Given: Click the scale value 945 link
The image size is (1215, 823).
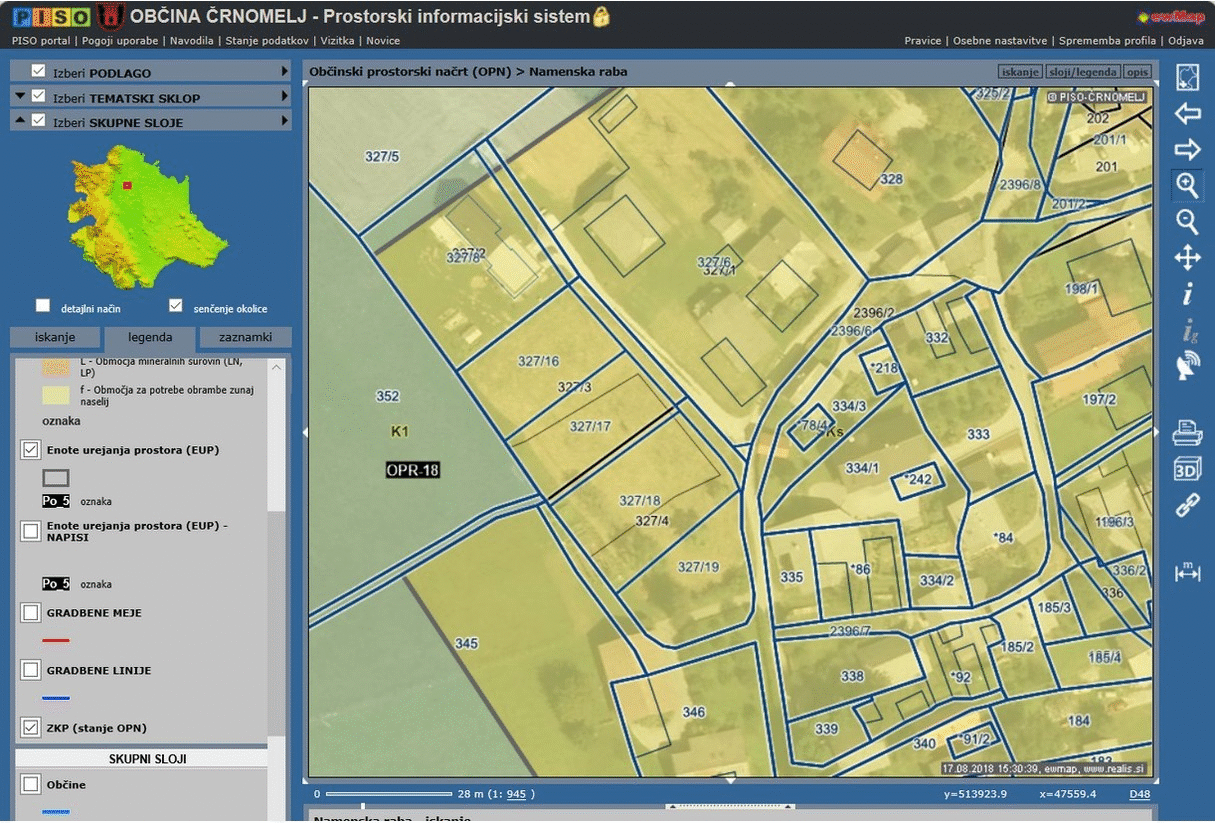Looking at the screenshot, I should coord(516,794).
